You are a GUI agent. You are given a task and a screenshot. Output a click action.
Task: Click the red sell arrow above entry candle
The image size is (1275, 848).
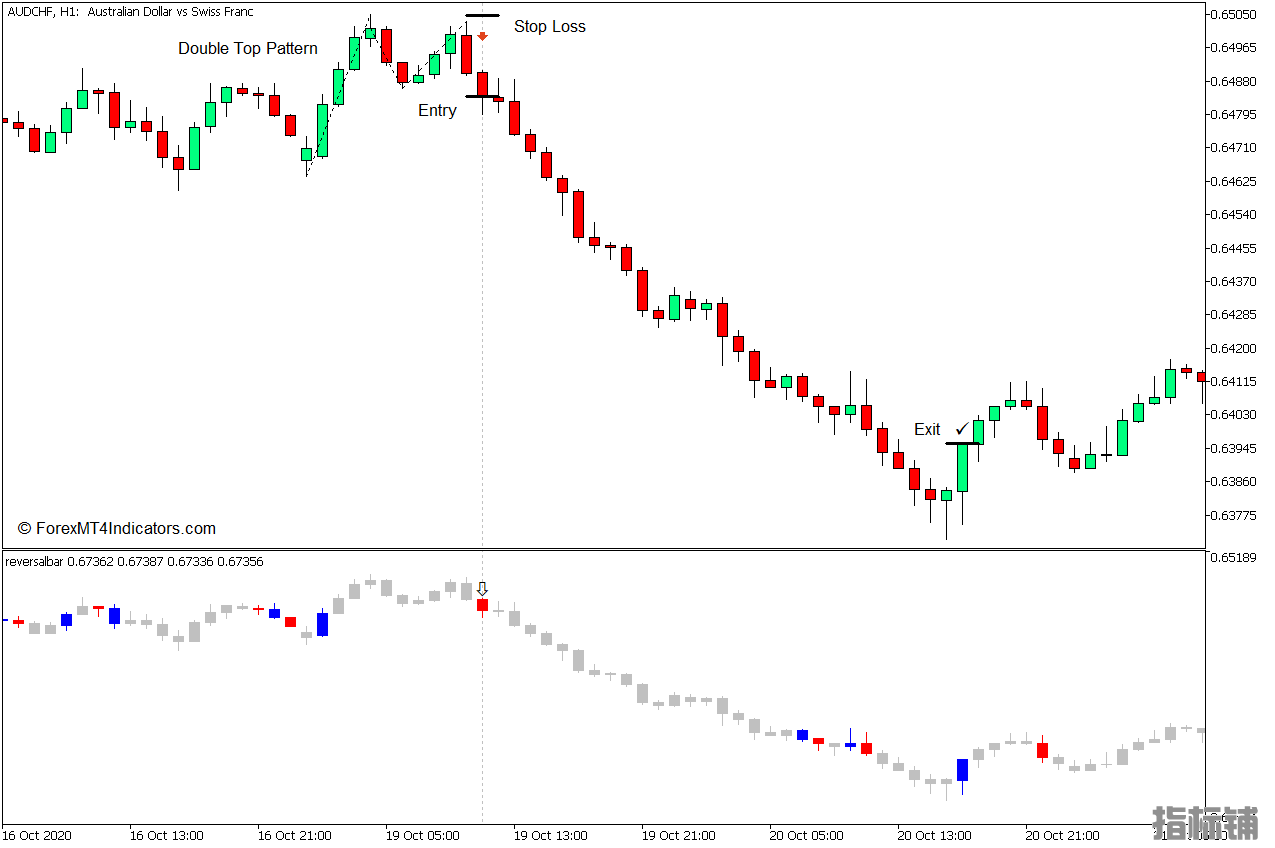[x=482, y=36]
